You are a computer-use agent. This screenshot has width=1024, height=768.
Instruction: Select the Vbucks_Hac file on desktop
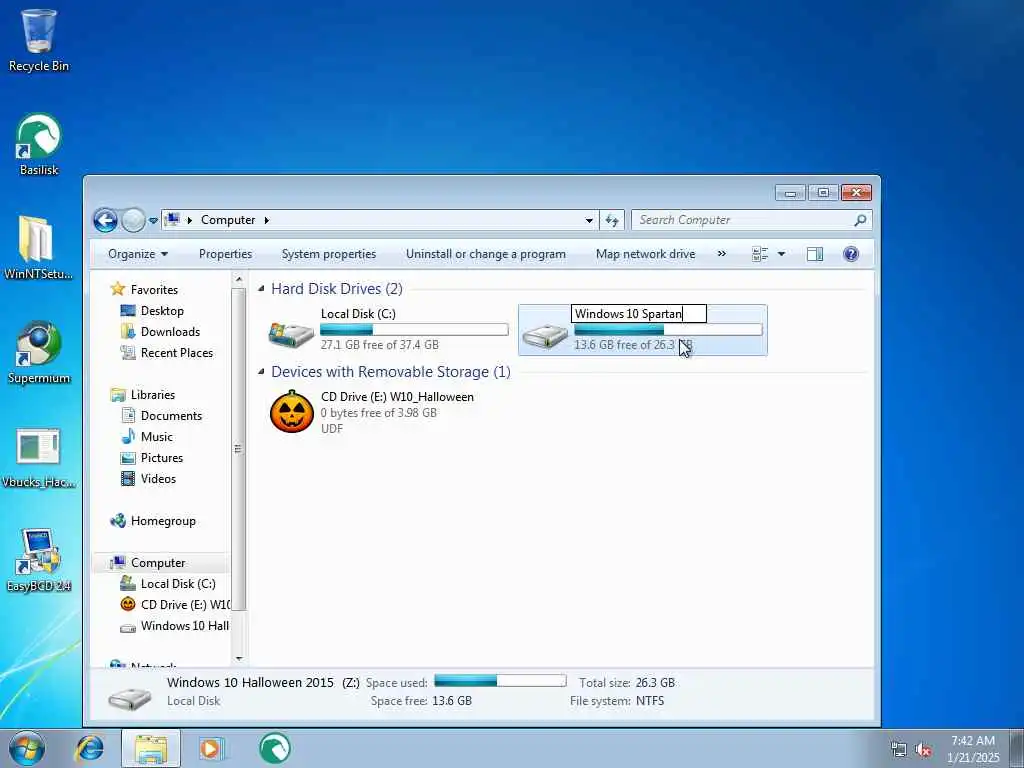coord(39,457)
